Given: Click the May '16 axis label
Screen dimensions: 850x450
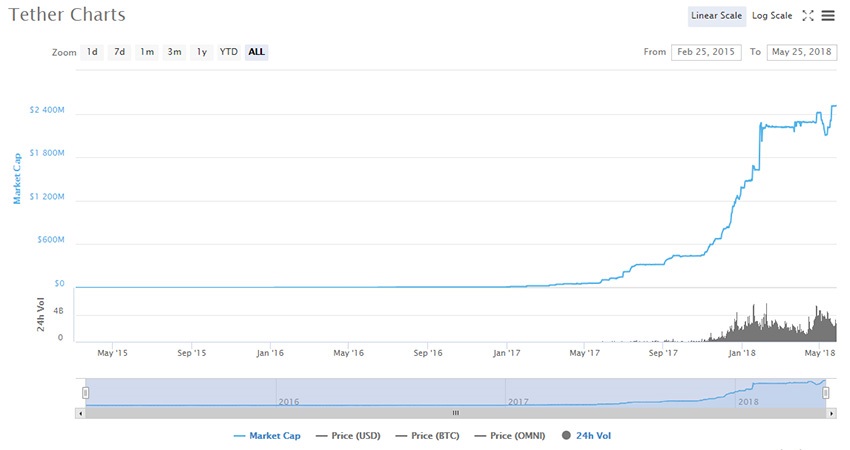Looking at the screenshot, I should coord(349,353).
